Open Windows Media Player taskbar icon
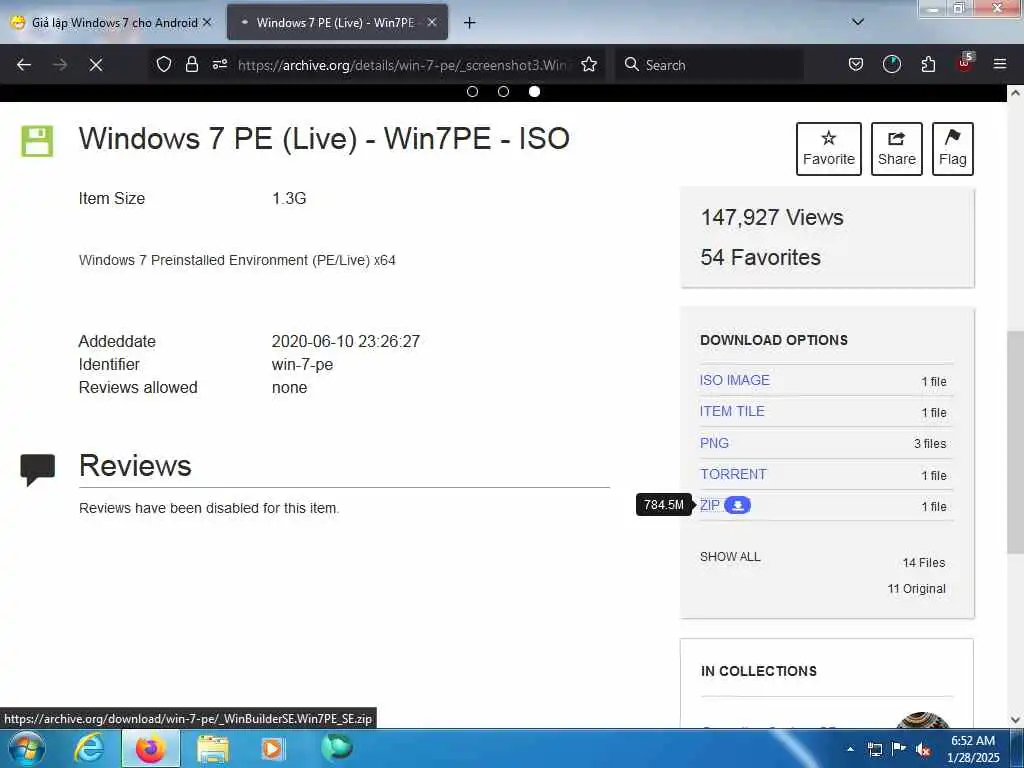The height and width of the screenshot is (768, 1024). 273,748
